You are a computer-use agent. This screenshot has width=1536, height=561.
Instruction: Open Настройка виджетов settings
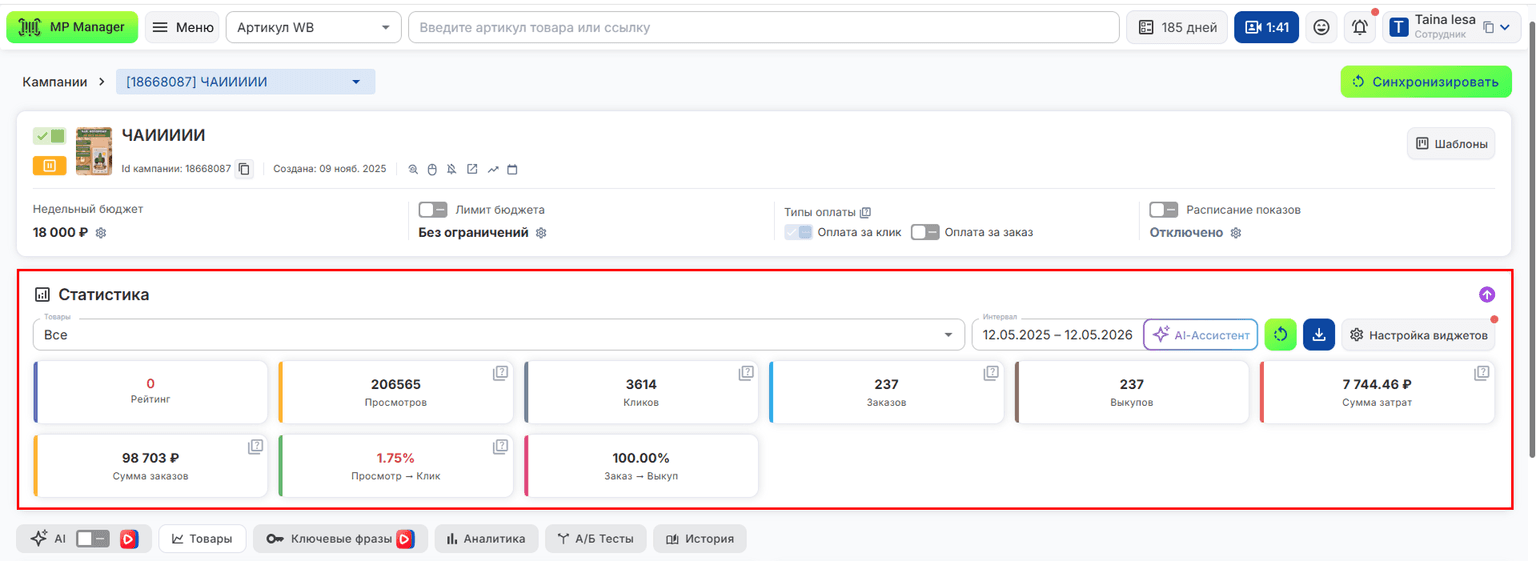coord(1418,334)
